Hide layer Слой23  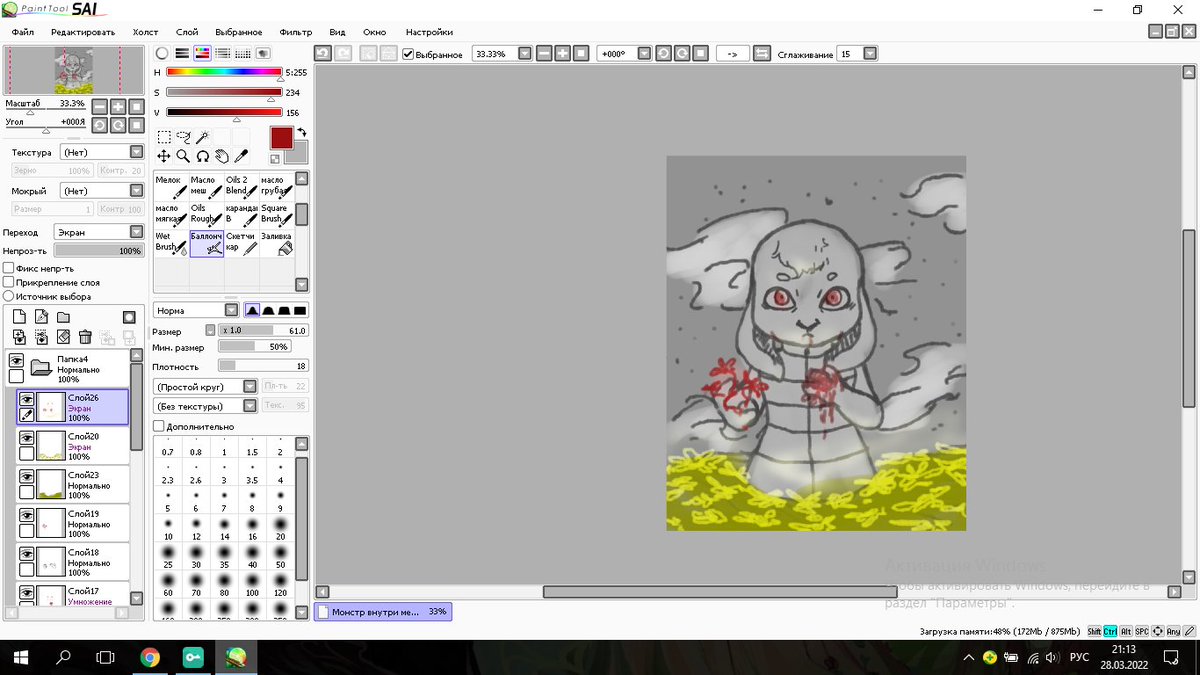click(27, 476)
